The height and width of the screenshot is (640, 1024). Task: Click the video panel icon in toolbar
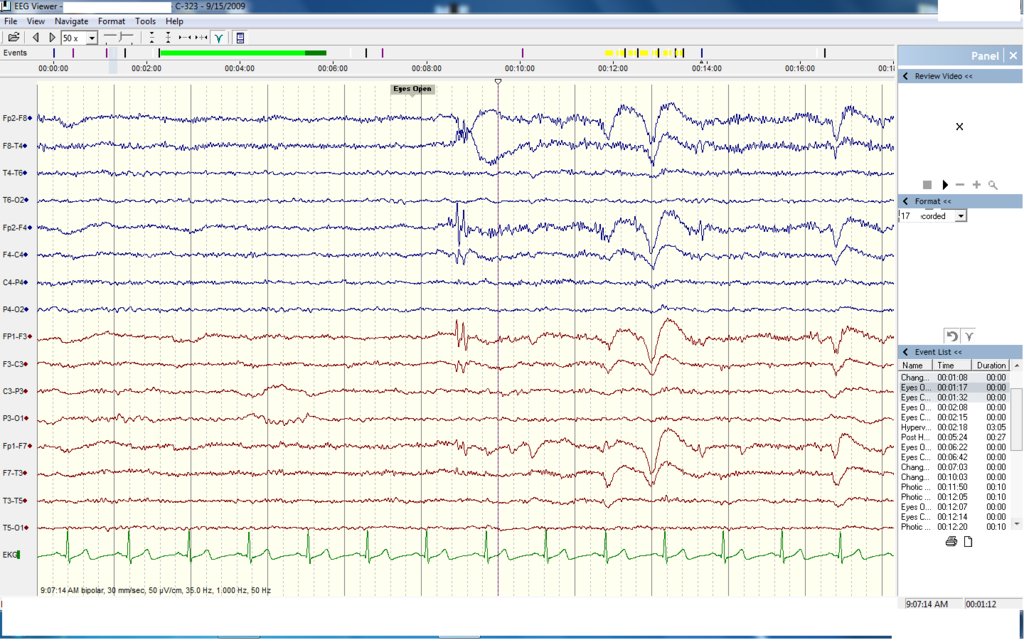(240, 38)
